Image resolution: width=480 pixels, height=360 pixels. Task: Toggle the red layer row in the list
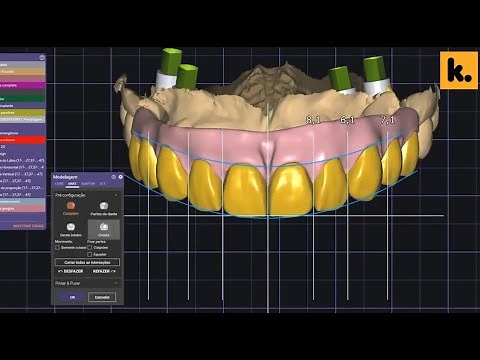coord(22,140)
